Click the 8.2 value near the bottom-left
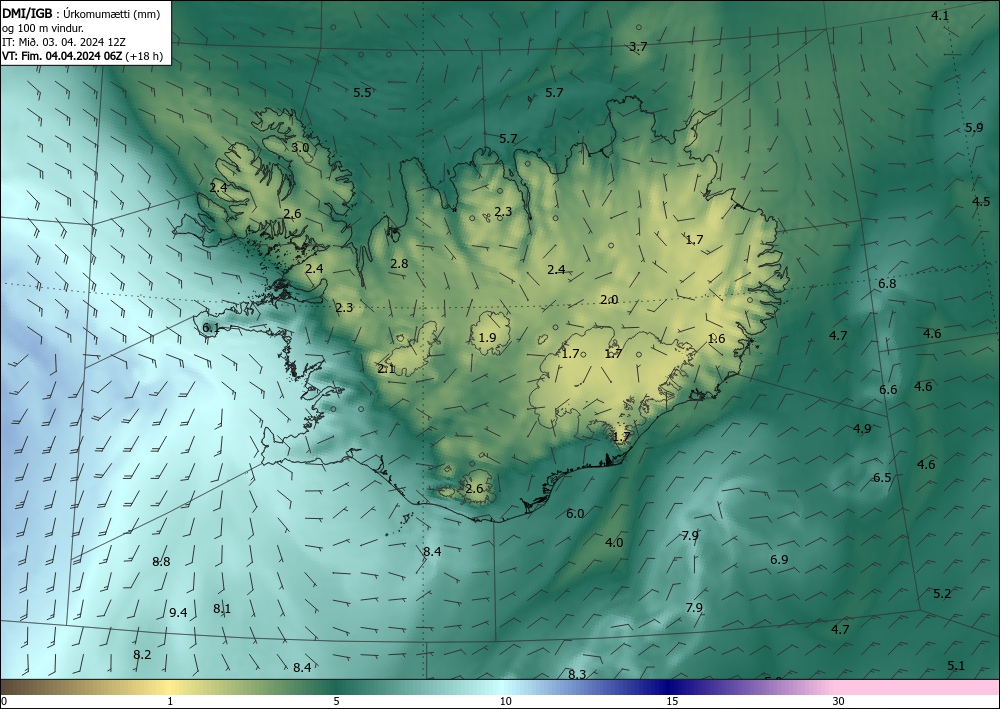1000x709 pixels. [x=142, y=655]
